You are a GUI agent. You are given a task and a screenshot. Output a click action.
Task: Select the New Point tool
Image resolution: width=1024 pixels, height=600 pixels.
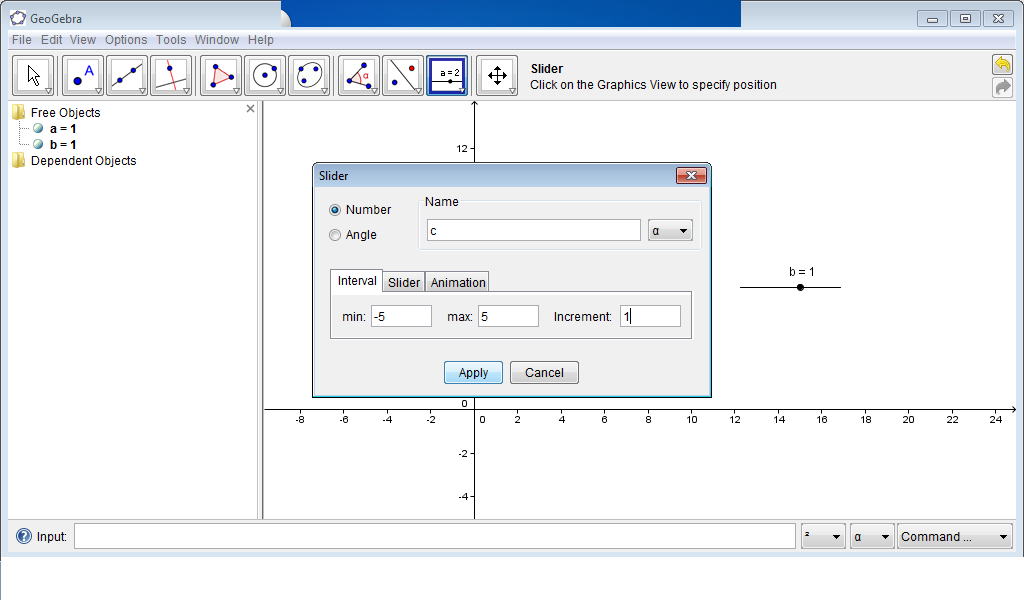click(x=83, y=76)
